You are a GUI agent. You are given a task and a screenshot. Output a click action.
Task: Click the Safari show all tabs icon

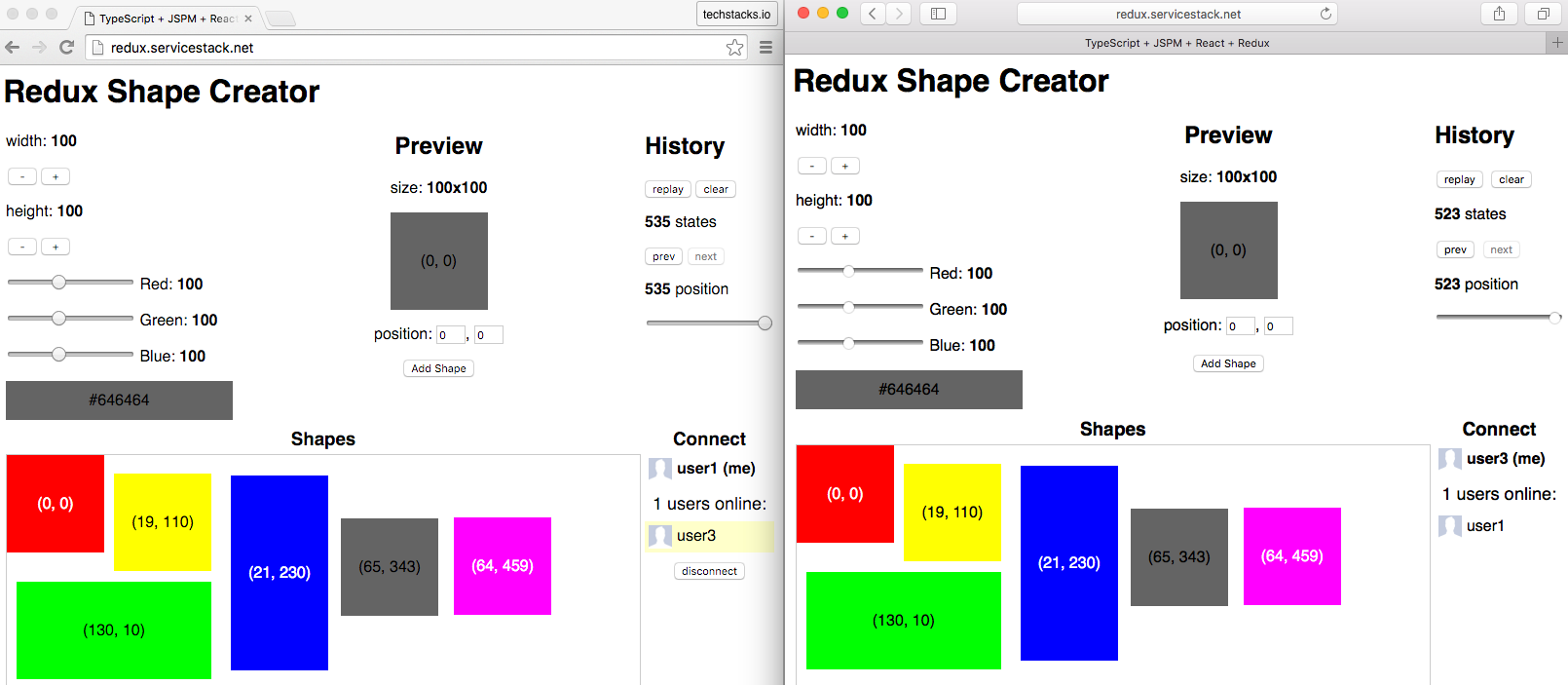[x=1543, y=14]
